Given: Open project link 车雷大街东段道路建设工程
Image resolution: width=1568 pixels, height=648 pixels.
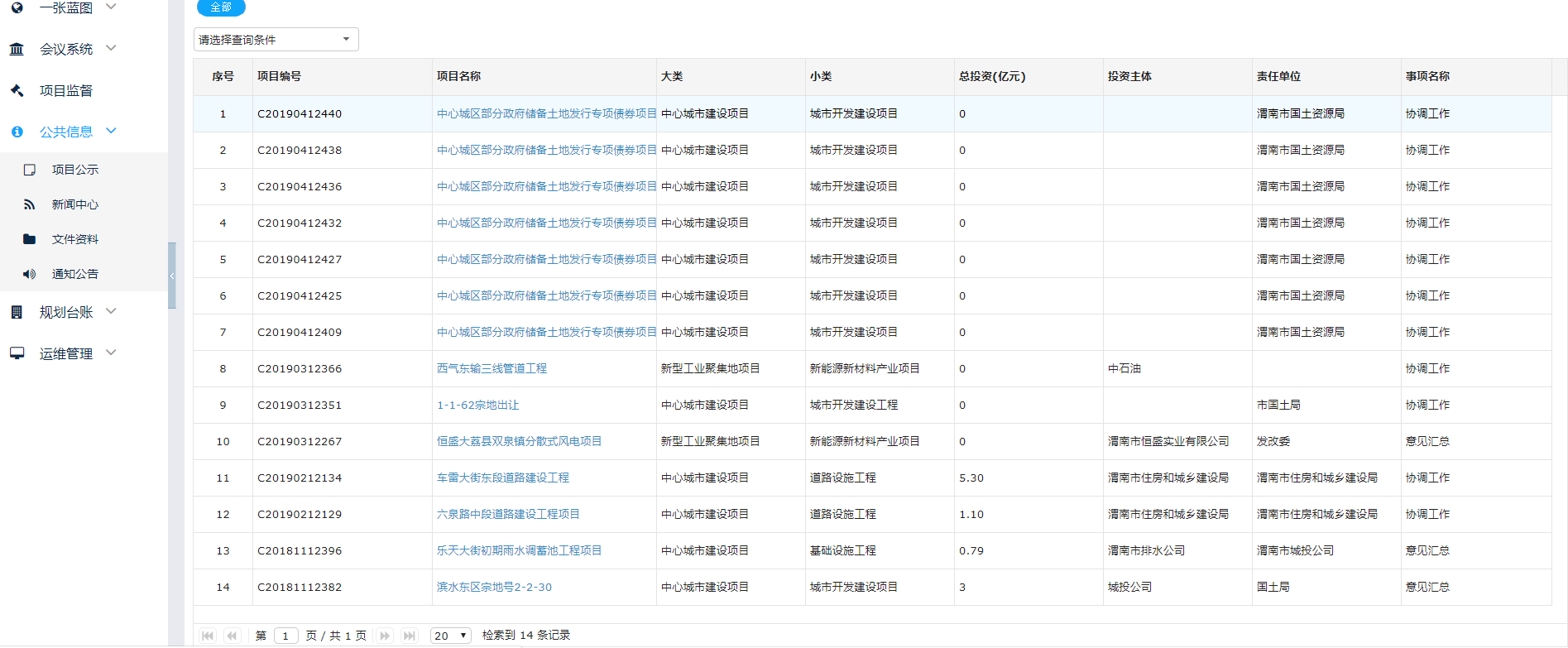Looking at the screenshot, I should (502, 478).
